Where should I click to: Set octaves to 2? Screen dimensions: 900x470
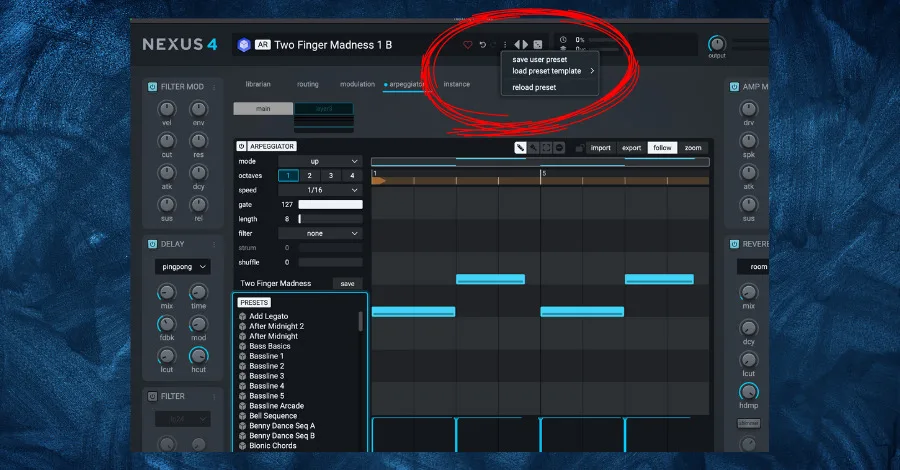click(x=309, y=176)
